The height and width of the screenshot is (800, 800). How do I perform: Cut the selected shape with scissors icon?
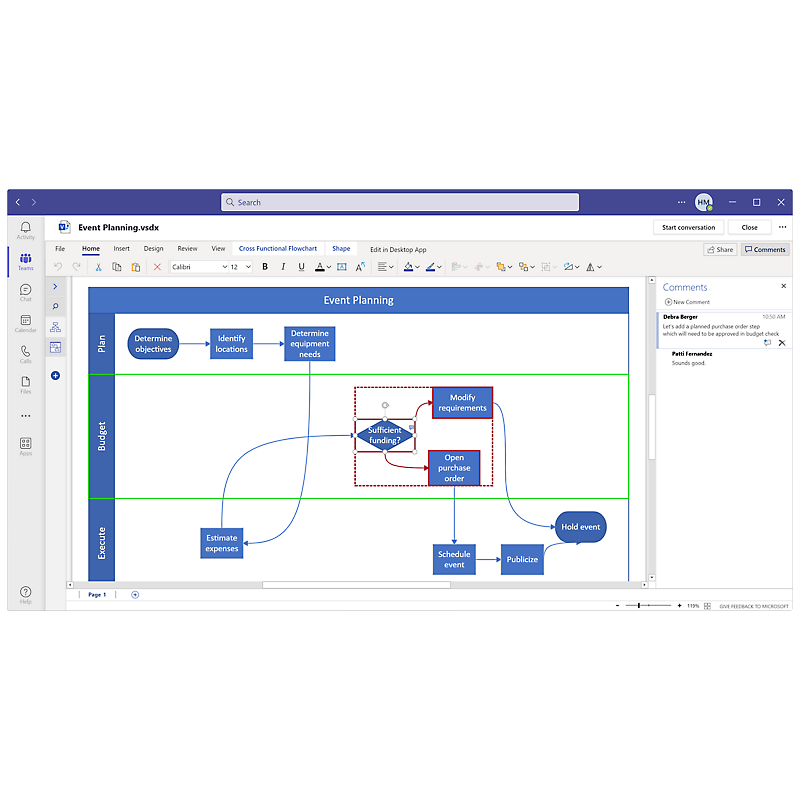click(98, 266)
